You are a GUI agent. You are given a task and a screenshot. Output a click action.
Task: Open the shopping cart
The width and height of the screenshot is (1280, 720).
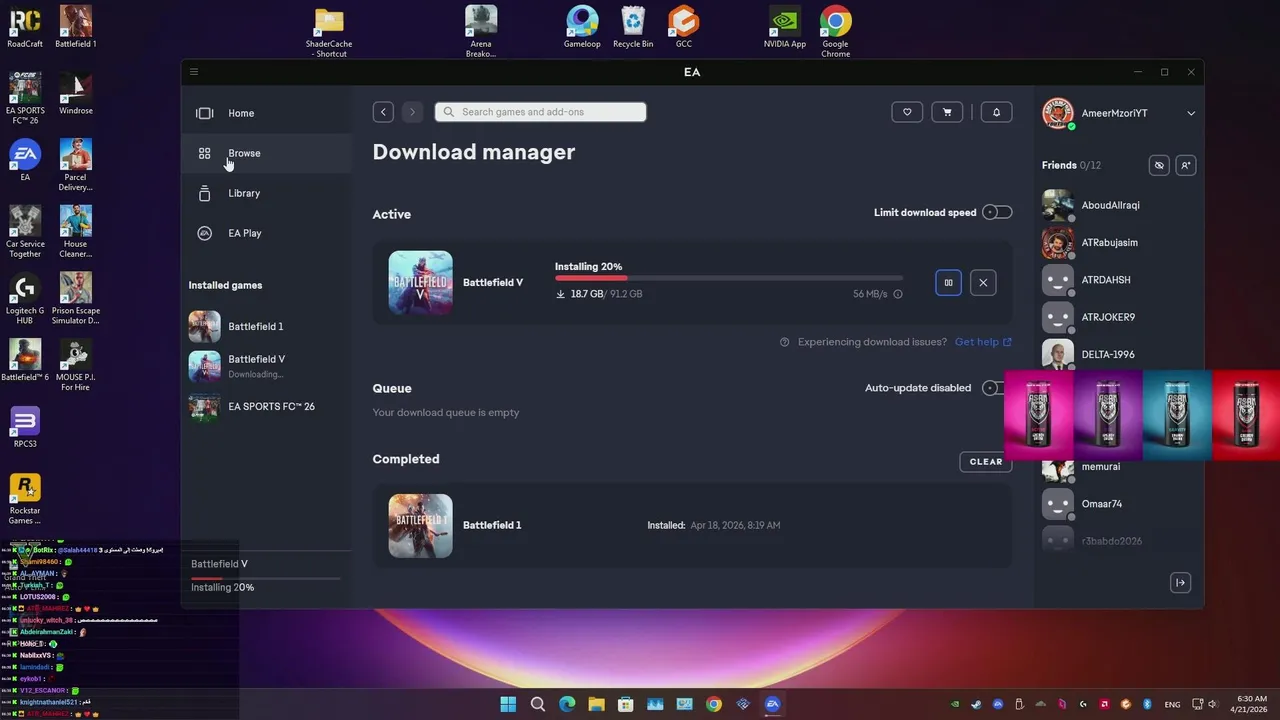(947, 112)
